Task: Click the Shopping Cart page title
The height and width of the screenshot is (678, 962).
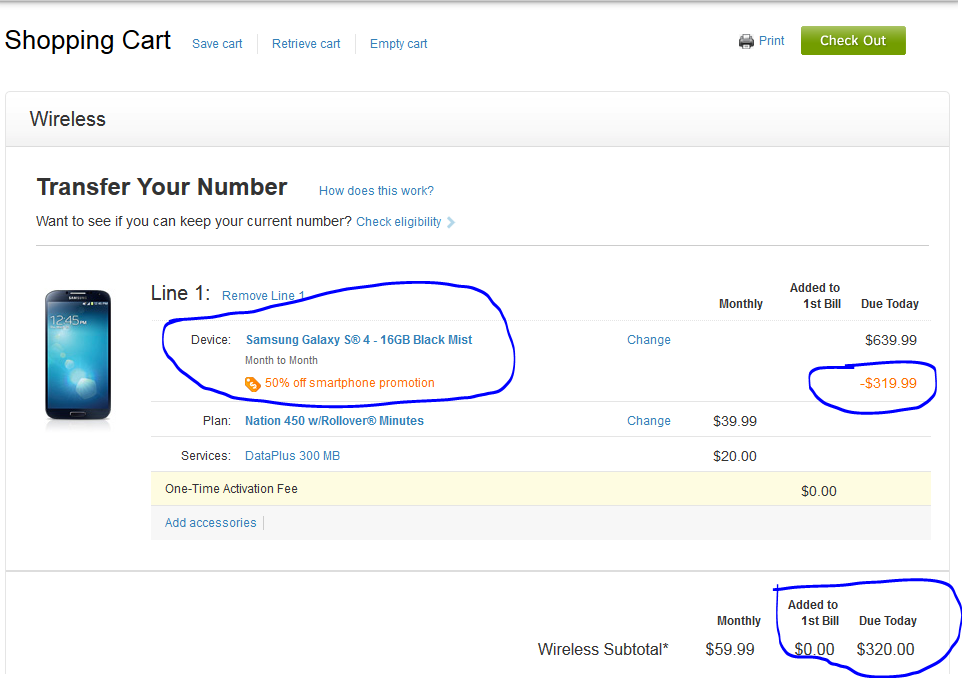Action: click(x=88, y=40)
